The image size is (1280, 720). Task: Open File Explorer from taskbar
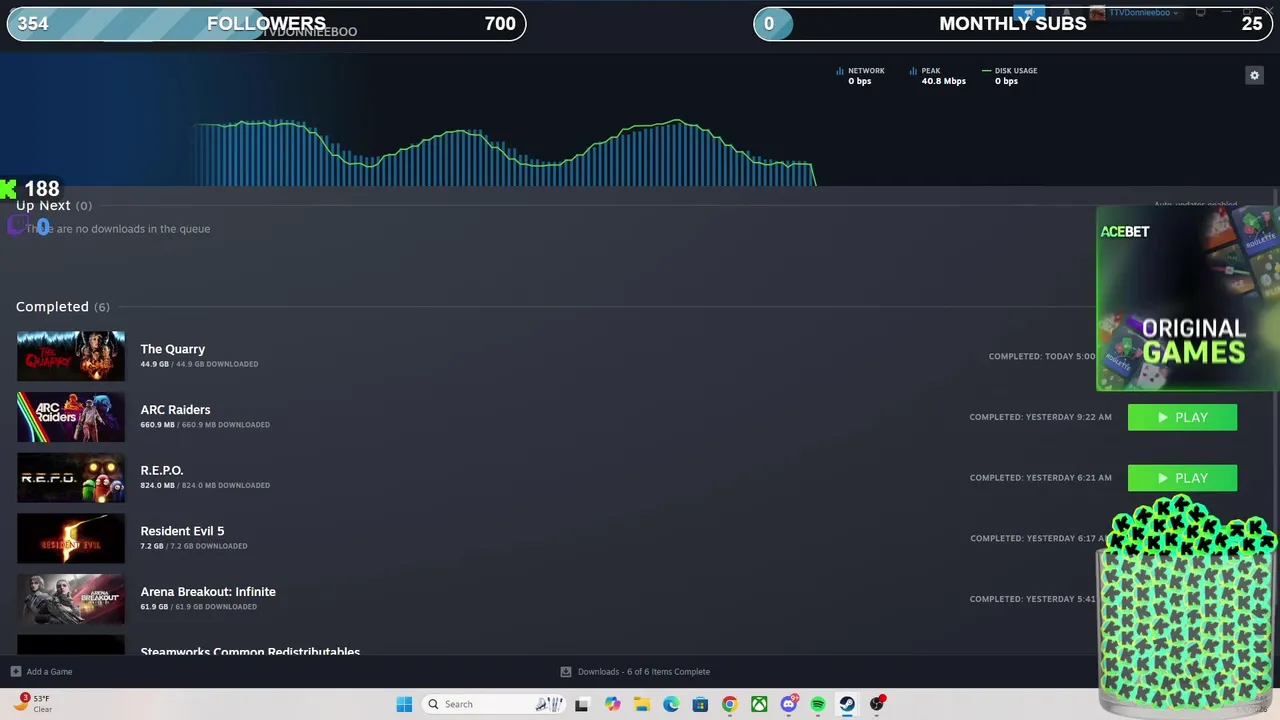coord(642,704)
